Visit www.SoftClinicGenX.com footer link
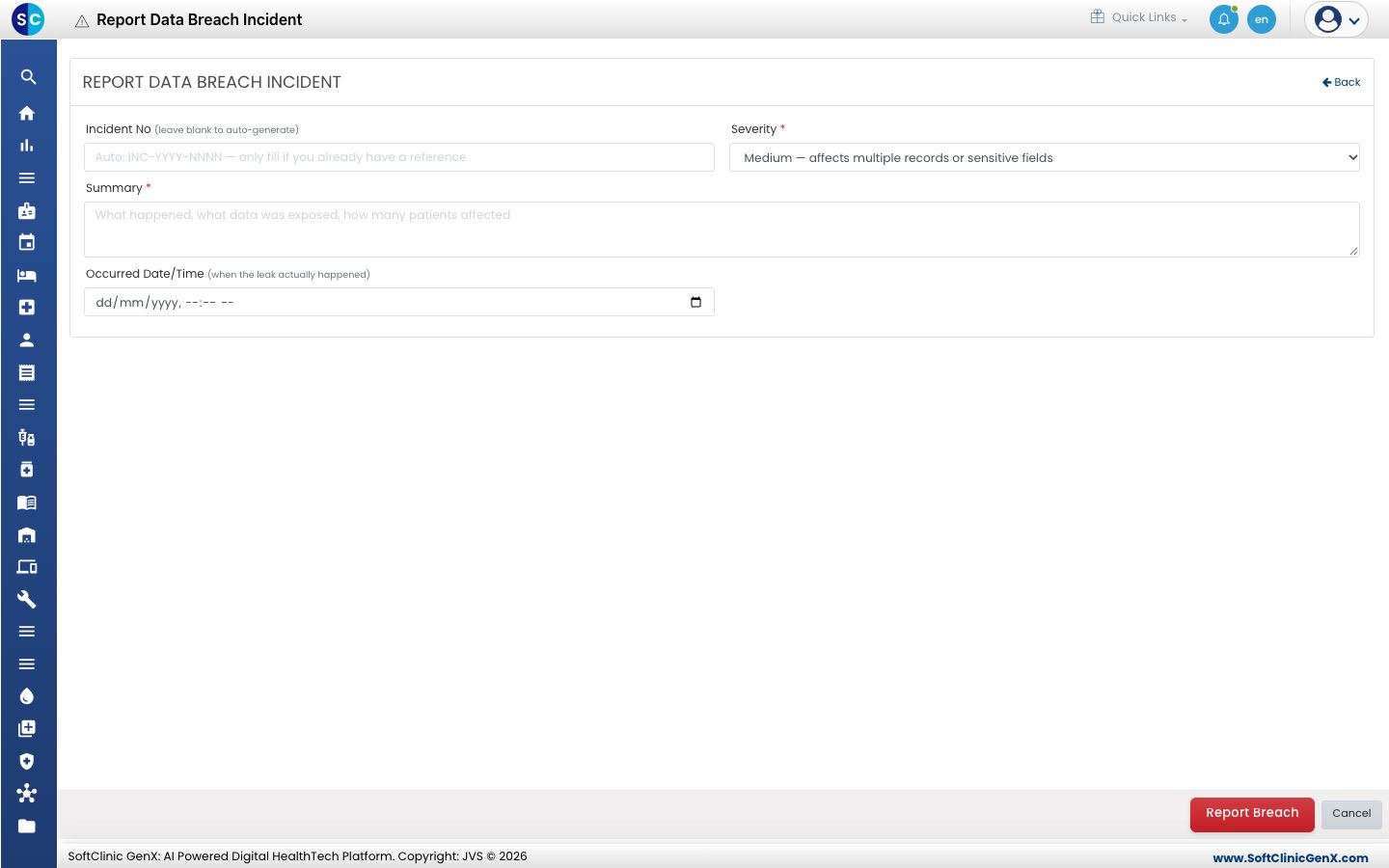Screen dimensions: 1389x868 pos(1291,857)
